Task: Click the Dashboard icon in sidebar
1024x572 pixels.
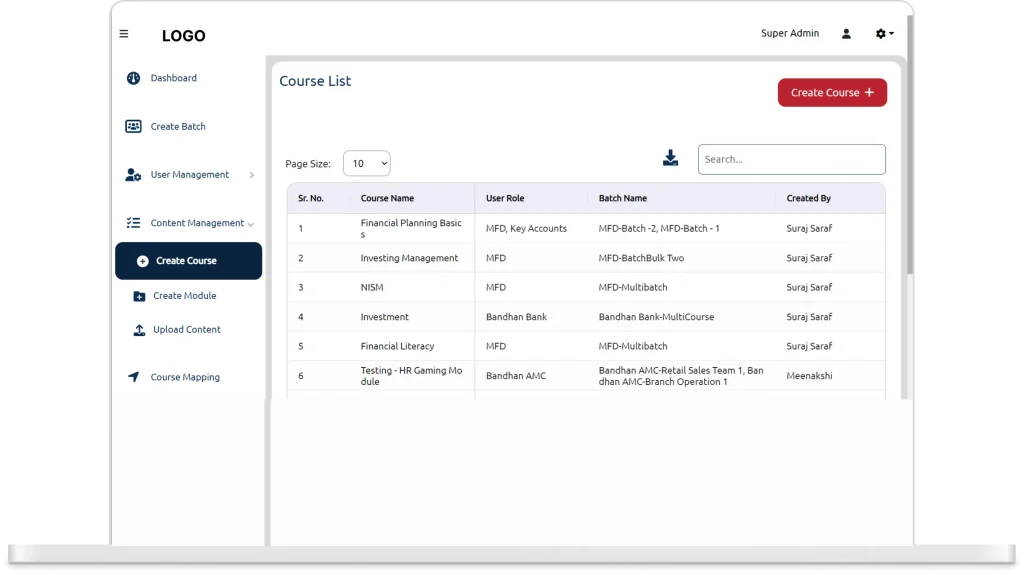Action: 133,78
